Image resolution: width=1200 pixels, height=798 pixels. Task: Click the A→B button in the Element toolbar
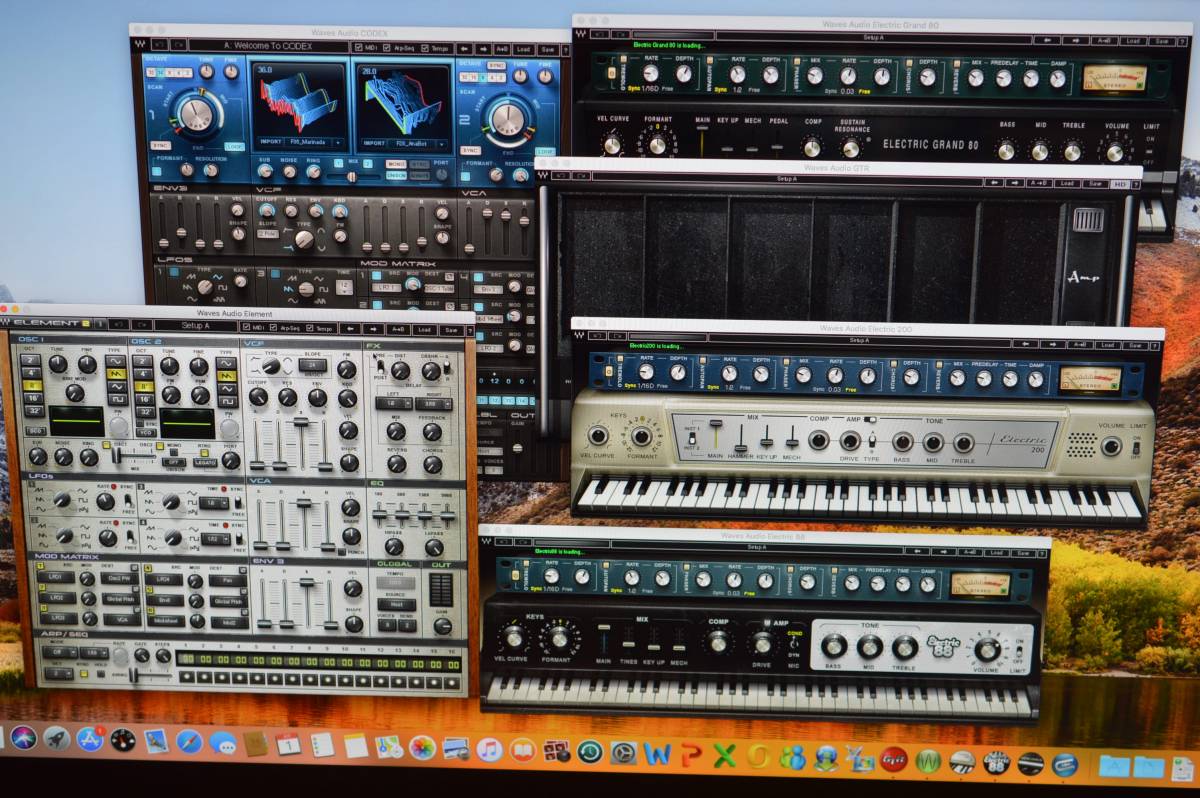click(397, 327)
